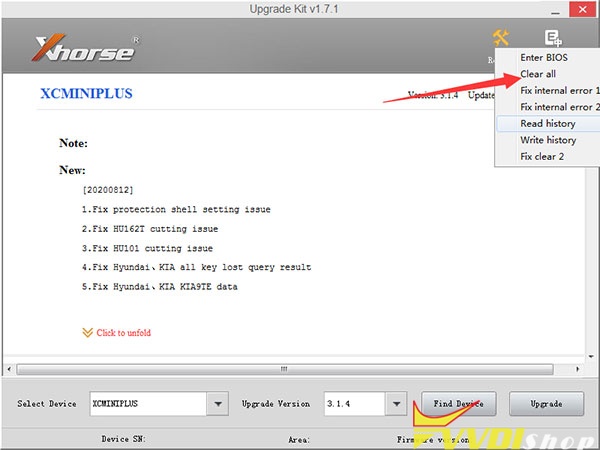Click the horizontal scrollbar right arrow
The height and width of the screenshot is (450, 600).
coord(579,369)
